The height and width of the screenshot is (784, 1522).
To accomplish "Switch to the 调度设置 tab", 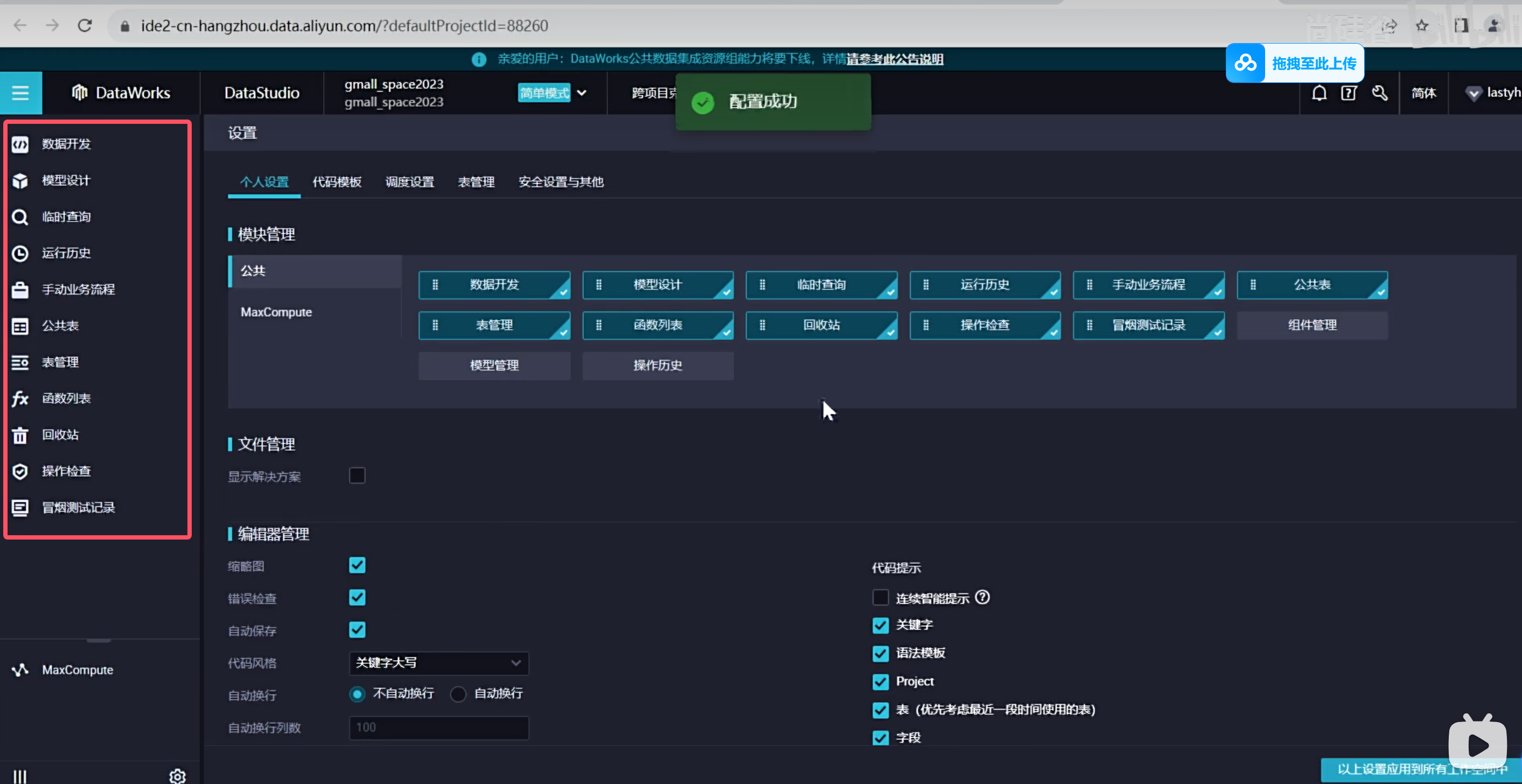I will (x=409, y=182).
